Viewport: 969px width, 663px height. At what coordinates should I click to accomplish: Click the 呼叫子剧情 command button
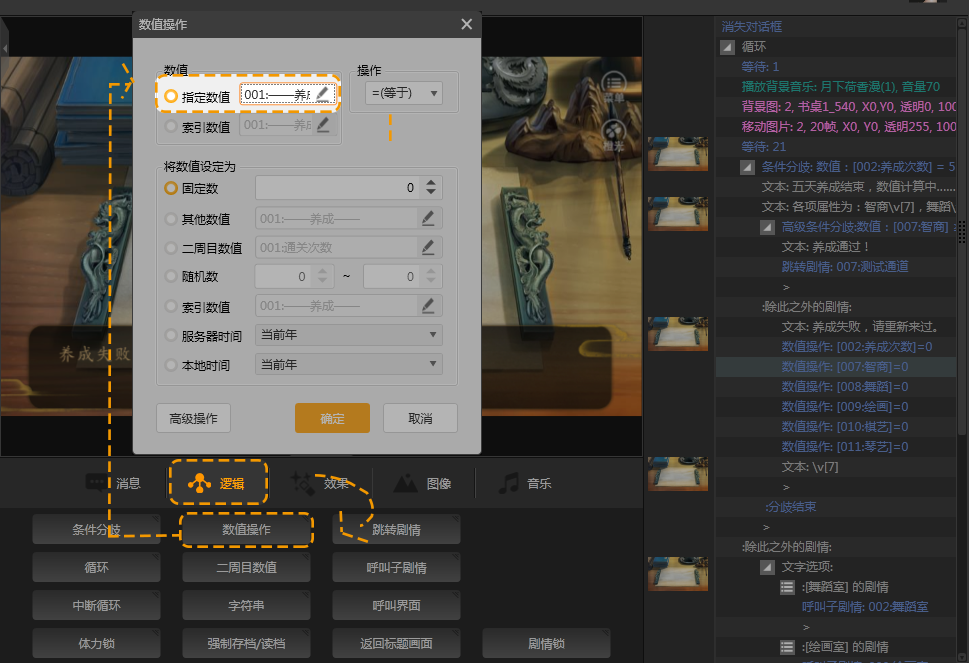tap(396, 568)
